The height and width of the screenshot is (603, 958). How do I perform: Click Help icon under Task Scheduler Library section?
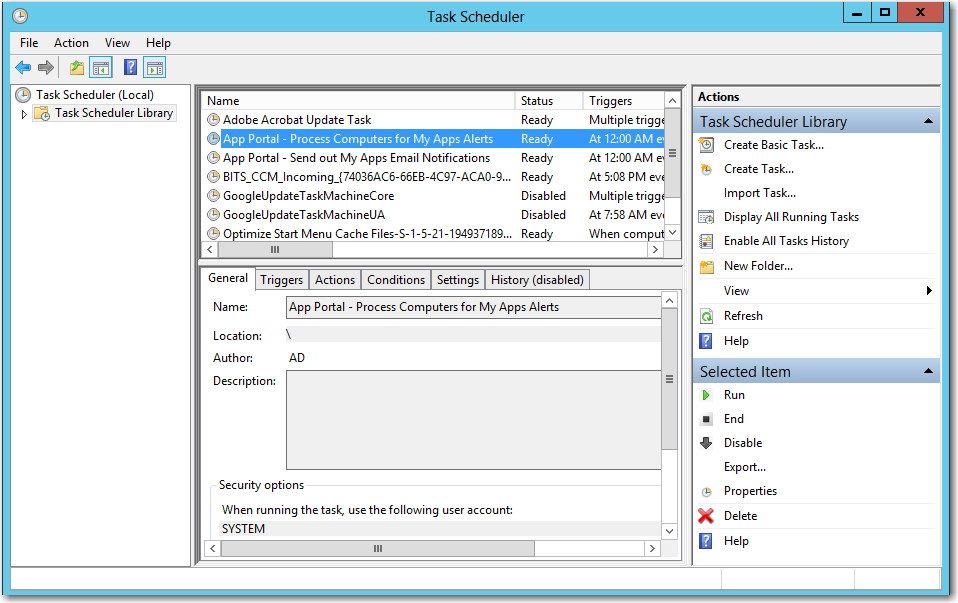click(x=706, y=341)
